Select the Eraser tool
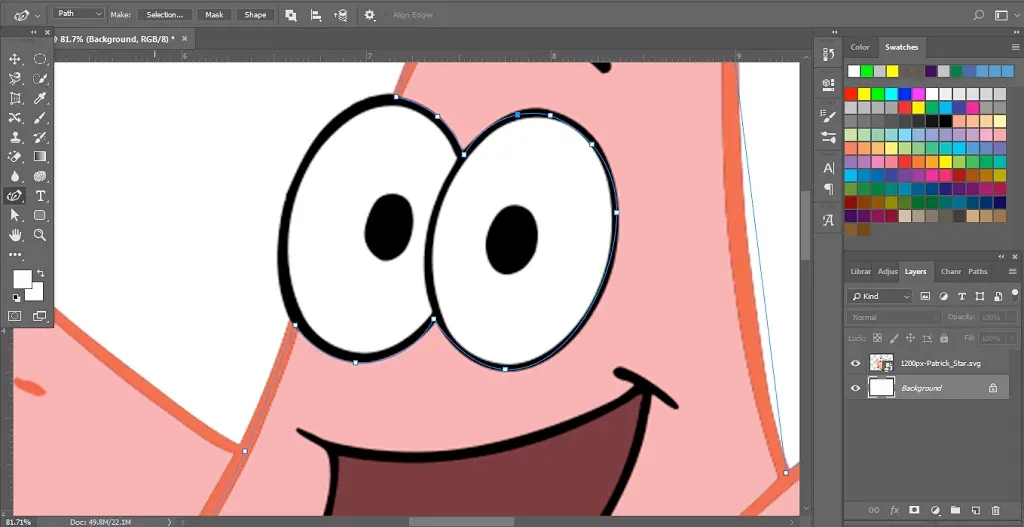Viewport: 1024px width, 527px height. pyautogui.click(x=15, y=157)
